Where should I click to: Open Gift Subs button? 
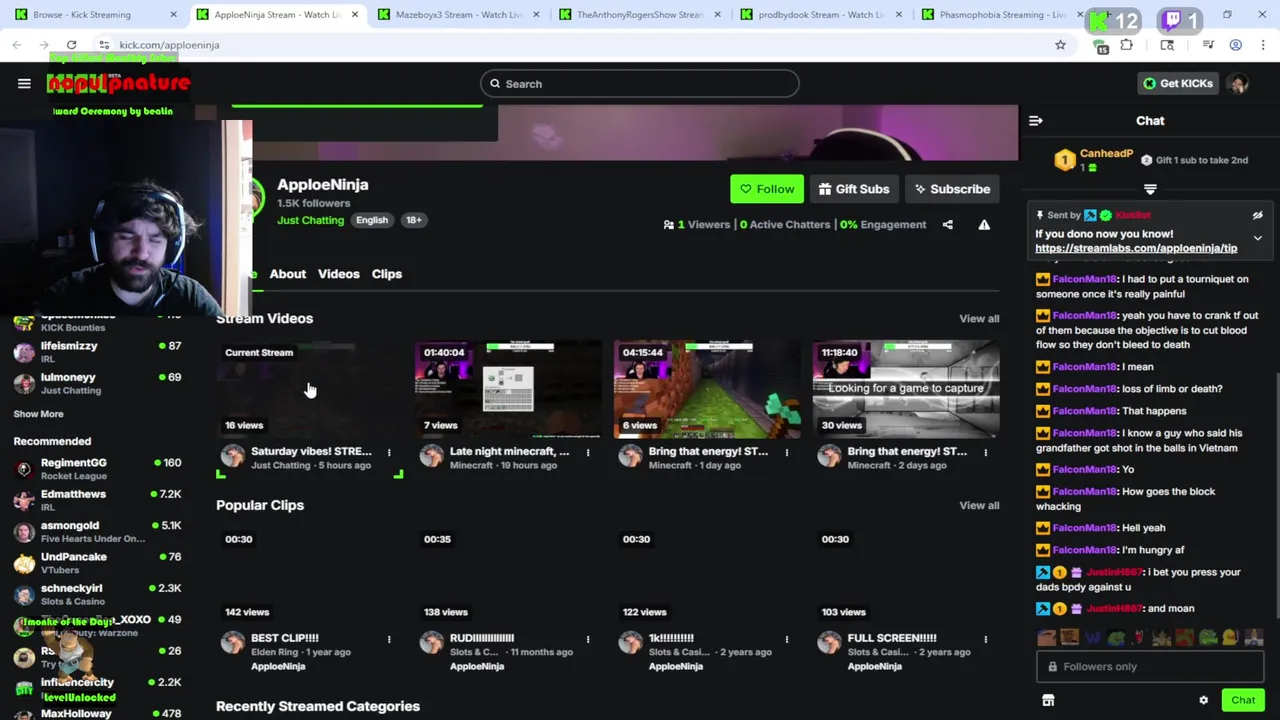click(853, 189)
